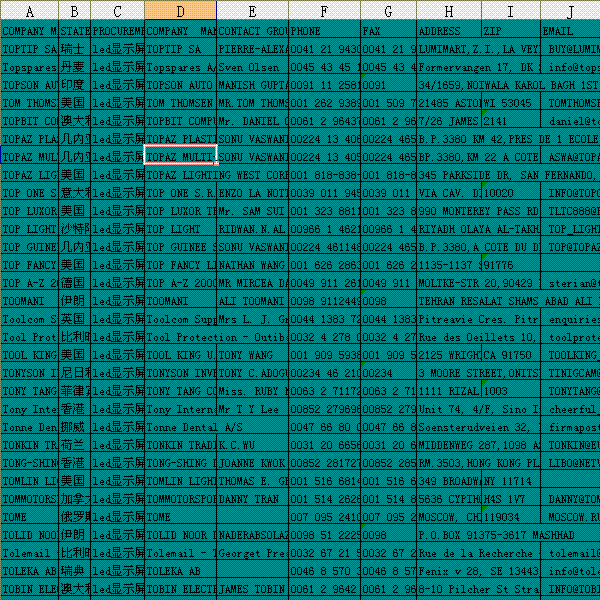Click the FAX header cell
This screenshot has width=600, height=600.
[388, 31]
